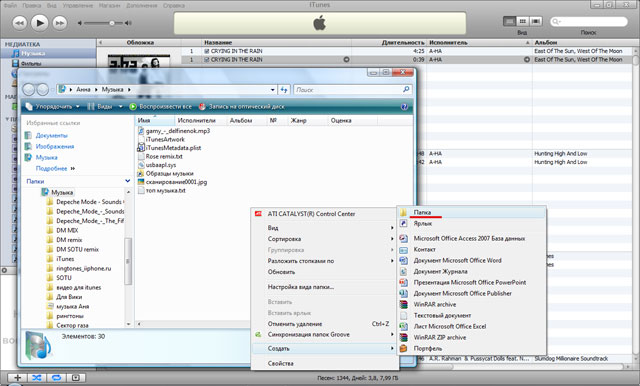Open the Виды dropdown arrow
The width and height of the screenshot is (640, 386).
pyautogui.click(x=120, y=106)
